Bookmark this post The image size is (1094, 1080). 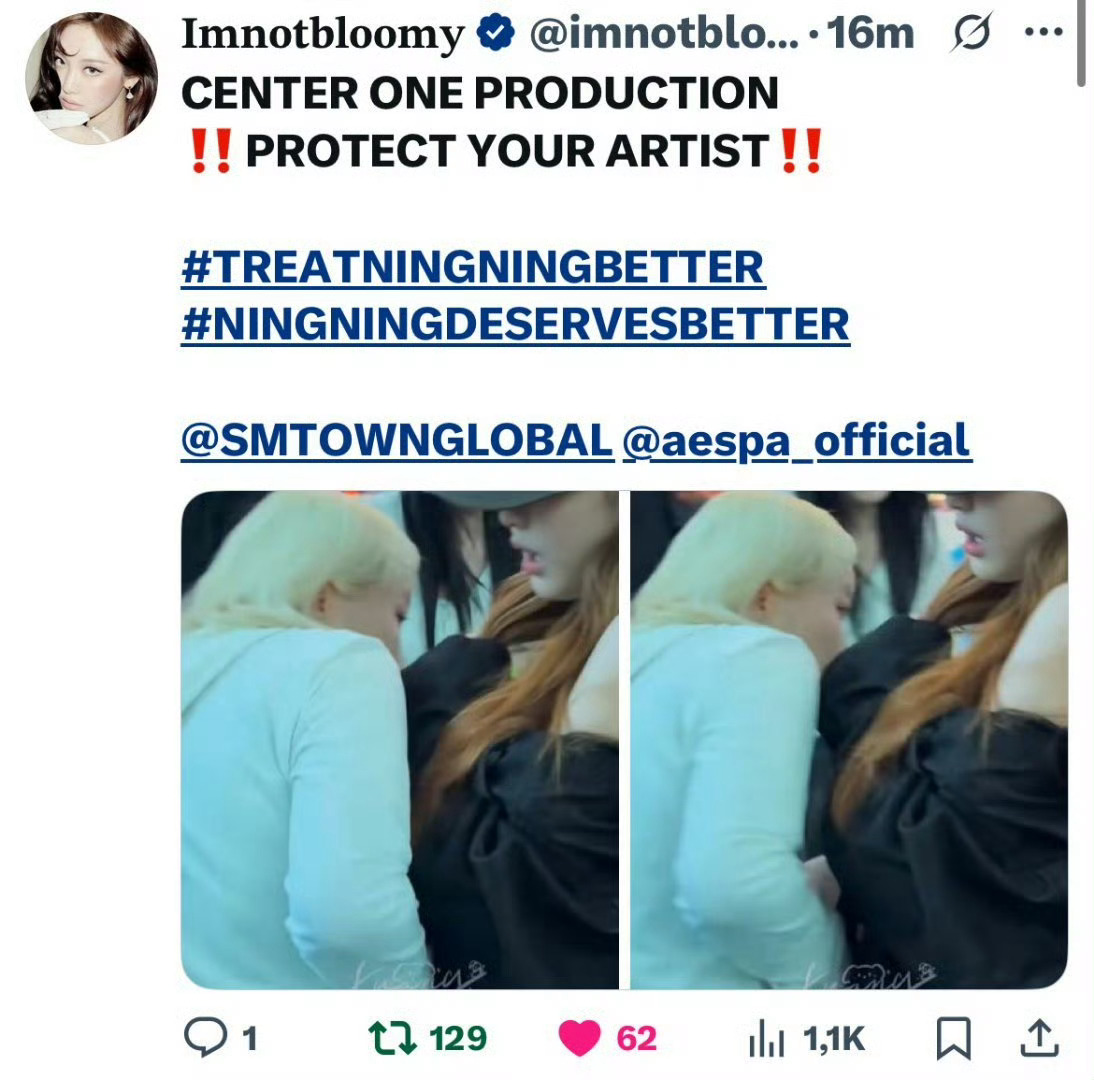point(953,1039)
